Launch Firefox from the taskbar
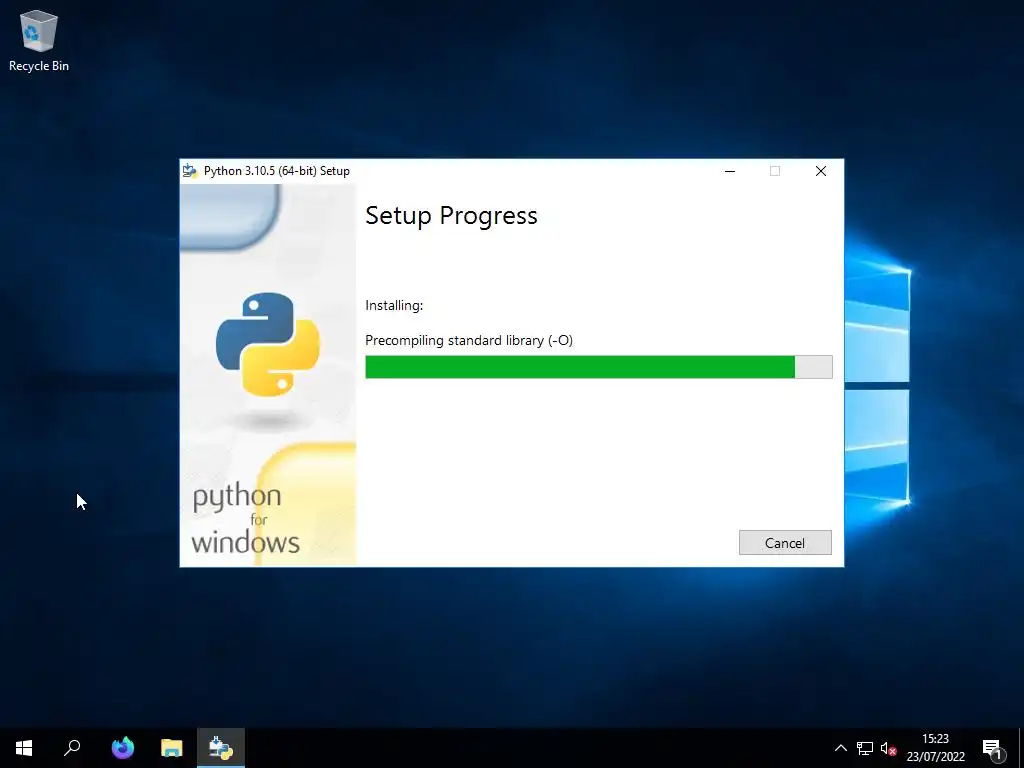Viewport: 1024px width, 768px height. coord(123,748)
